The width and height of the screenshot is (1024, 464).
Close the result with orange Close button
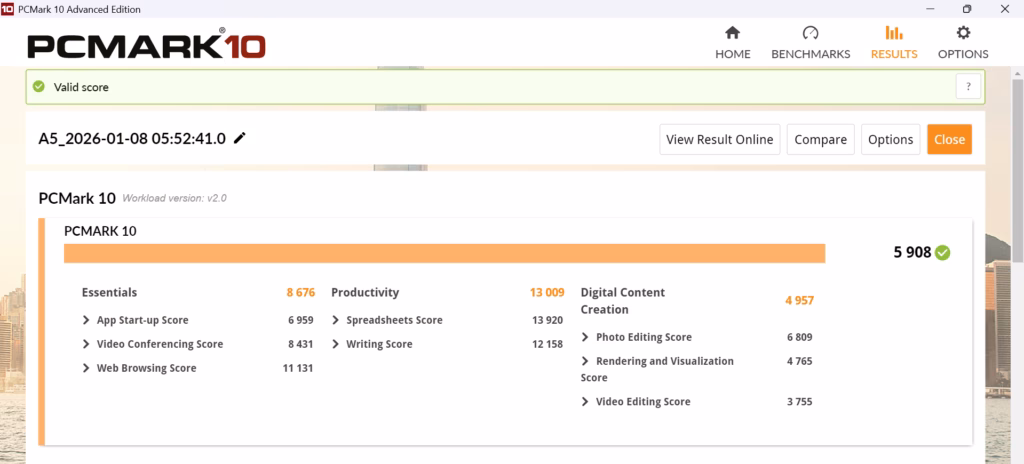click(x=948, y=140)
